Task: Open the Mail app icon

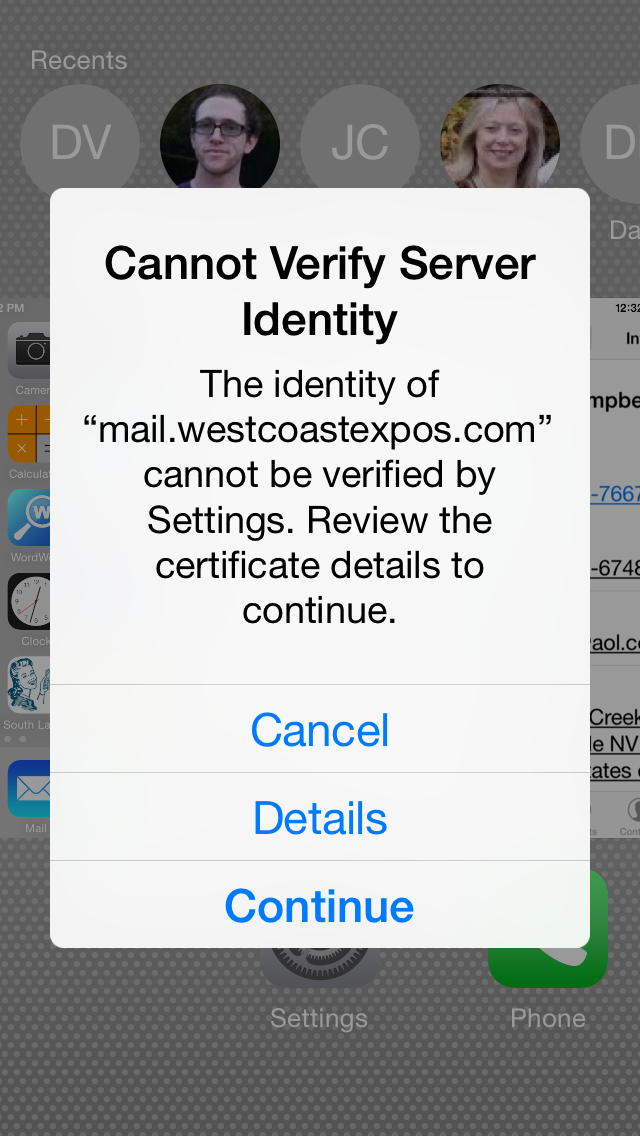Action: click(29, 788)
